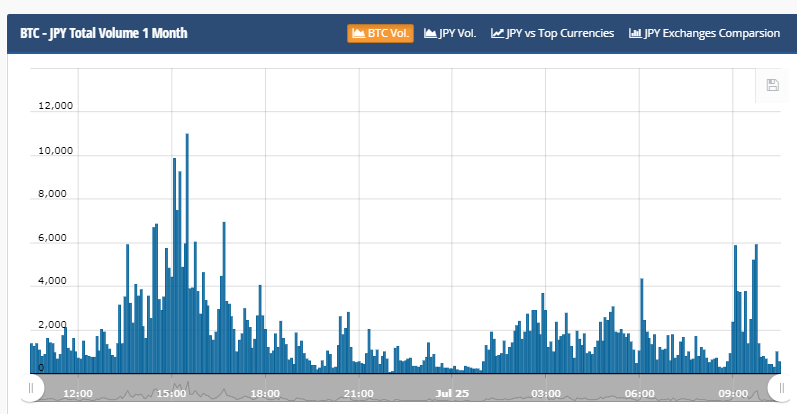797x414 pixels.
Task: Click the 15:00 mark on range navigator
Action: tap(171, 394)
